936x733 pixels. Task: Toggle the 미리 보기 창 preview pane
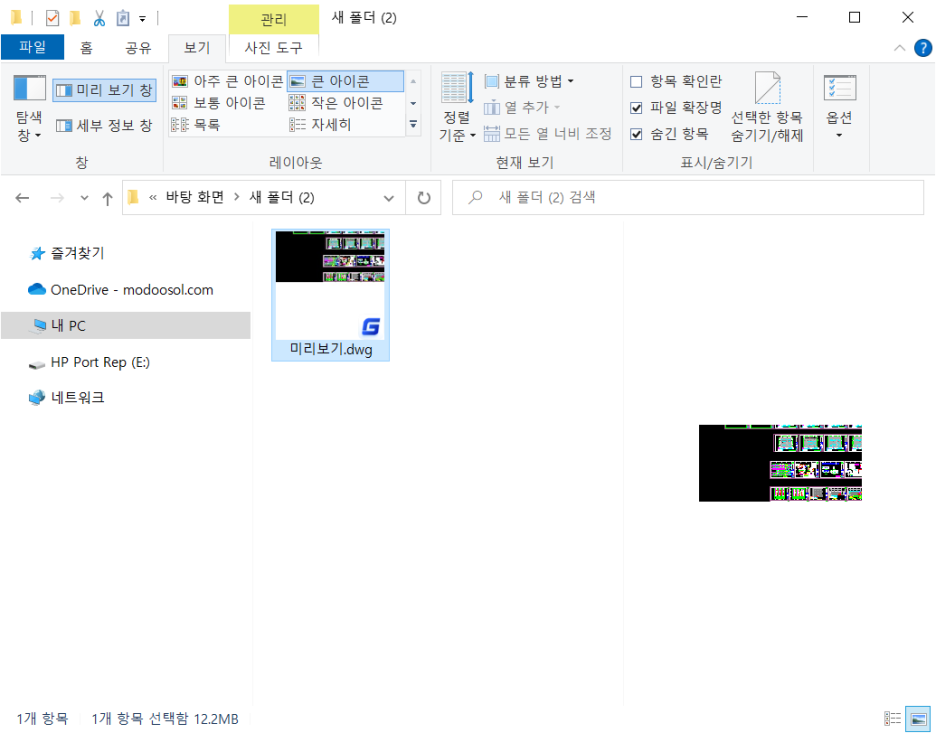pyautogui.click(x=104, y=90)
